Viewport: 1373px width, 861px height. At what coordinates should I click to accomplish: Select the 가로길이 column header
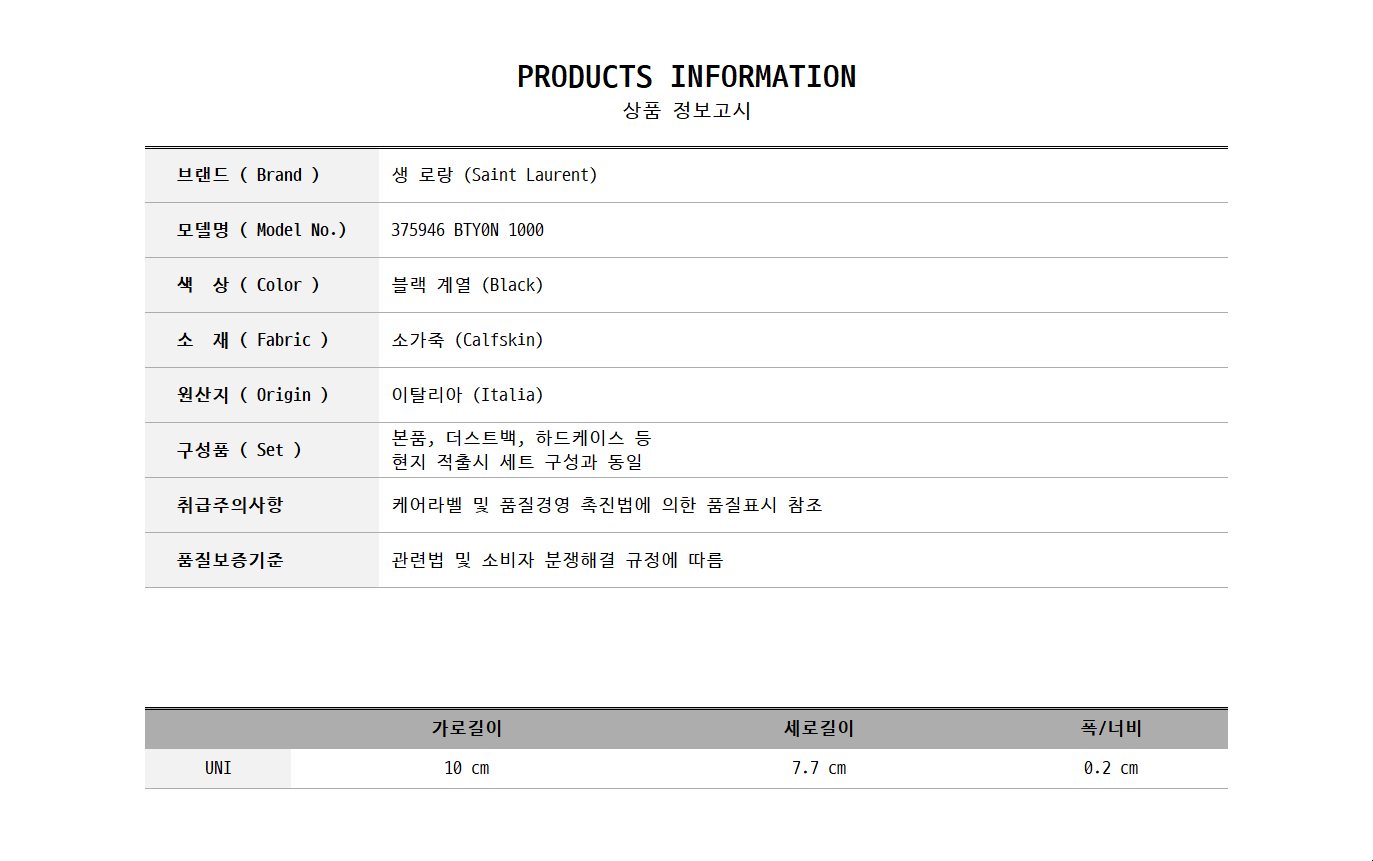coord(467,729)
